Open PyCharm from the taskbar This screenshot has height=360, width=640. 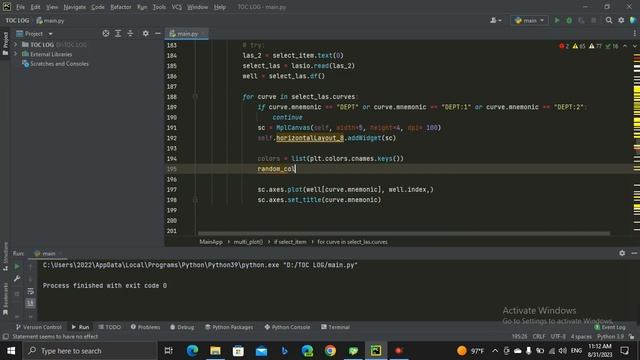[376, 351]
